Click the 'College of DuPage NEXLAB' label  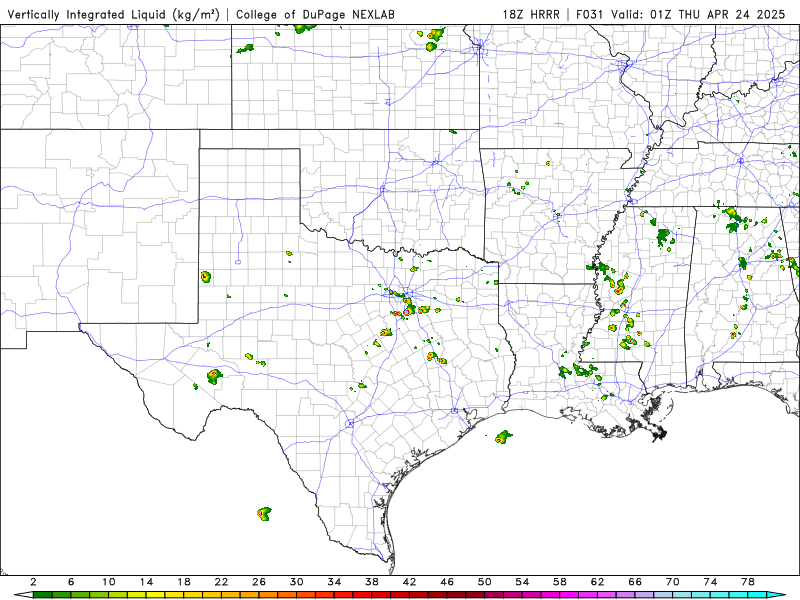315,15
